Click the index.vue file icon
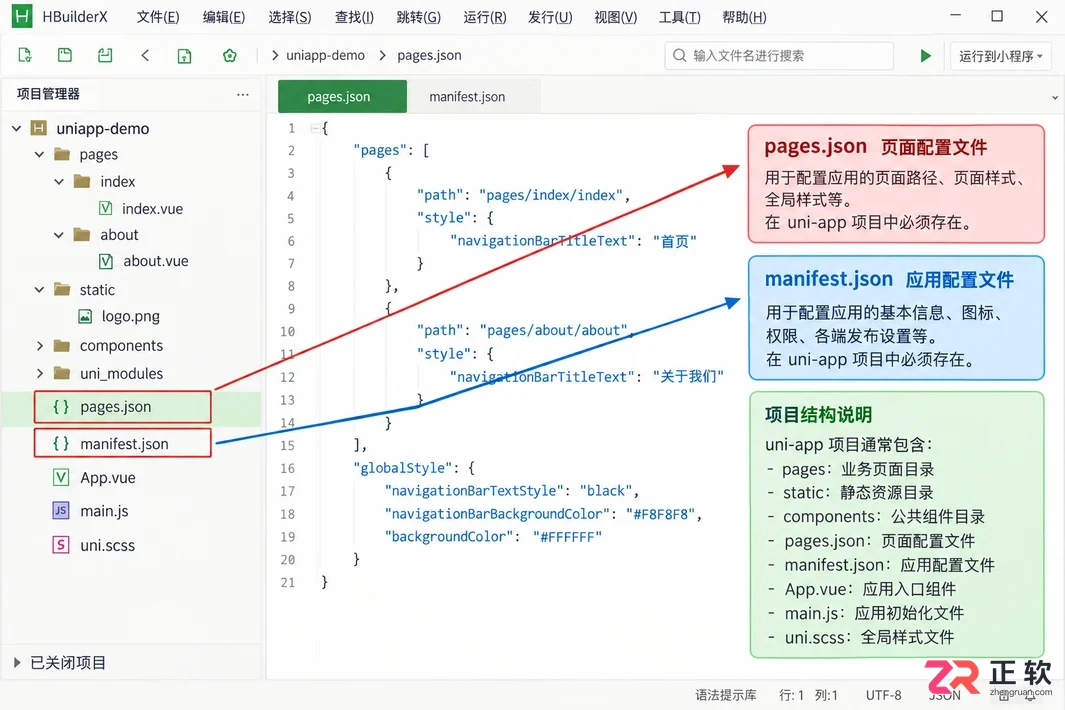 [105, 208]
